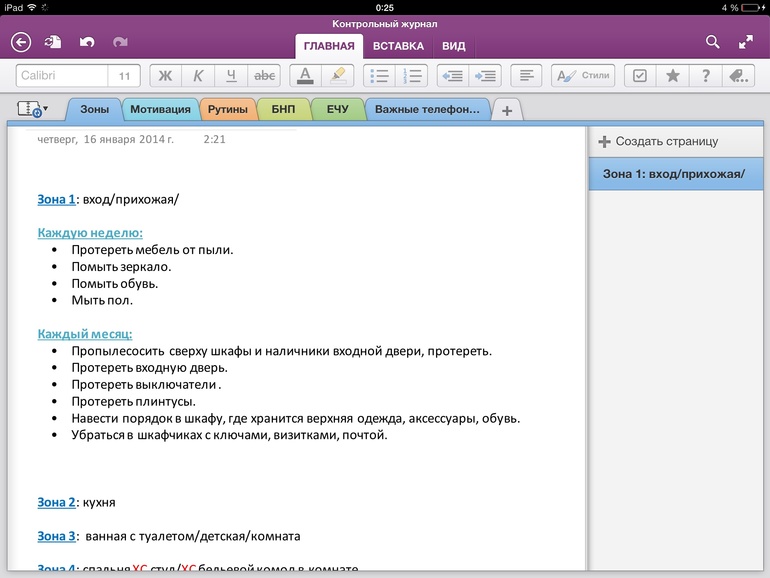Place cursor in Навести порядок в шкафу line

[296, 418]
